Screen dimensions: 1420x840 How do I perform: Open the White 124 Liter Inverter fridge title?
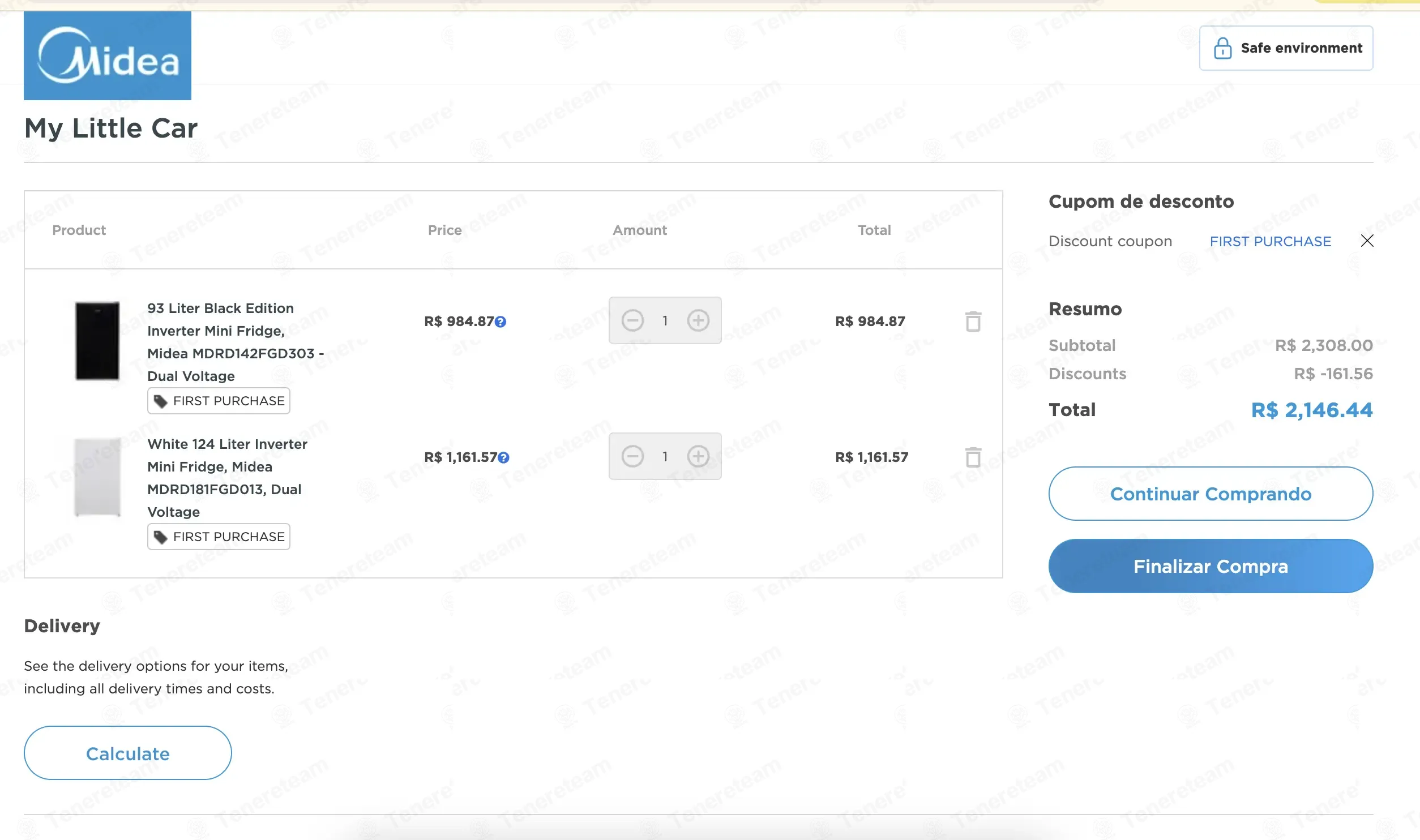pos(227,478)
